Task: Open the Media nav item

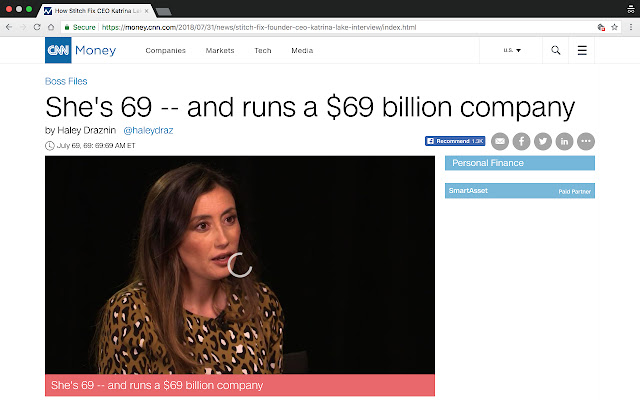Action: point(302,51)
